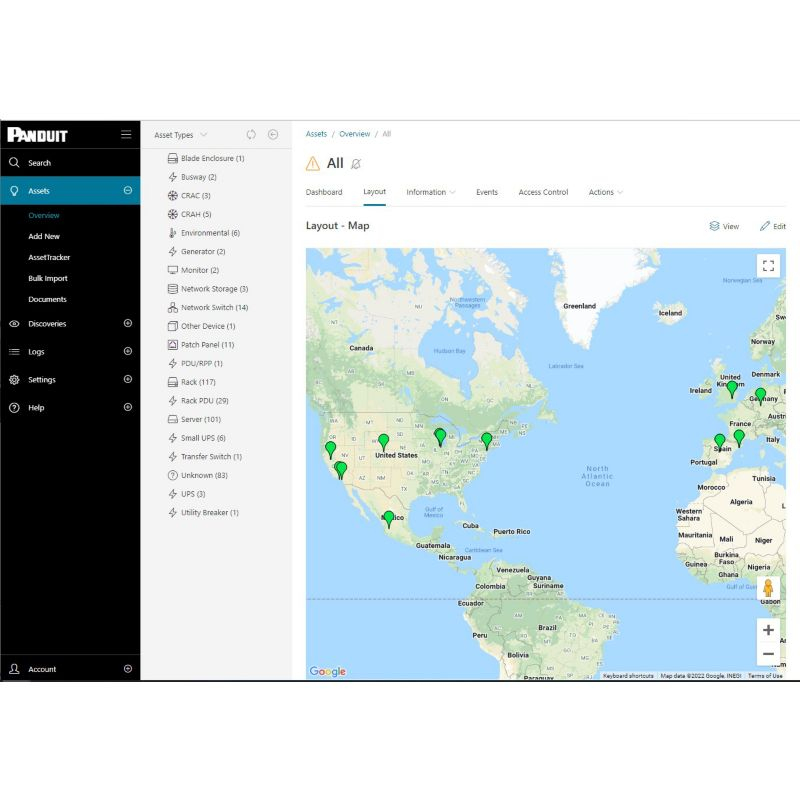Screen dimensions: 800x800
Task: Expand the Help sidebar section
Action: pyautogui.click(x=128, y=407)
